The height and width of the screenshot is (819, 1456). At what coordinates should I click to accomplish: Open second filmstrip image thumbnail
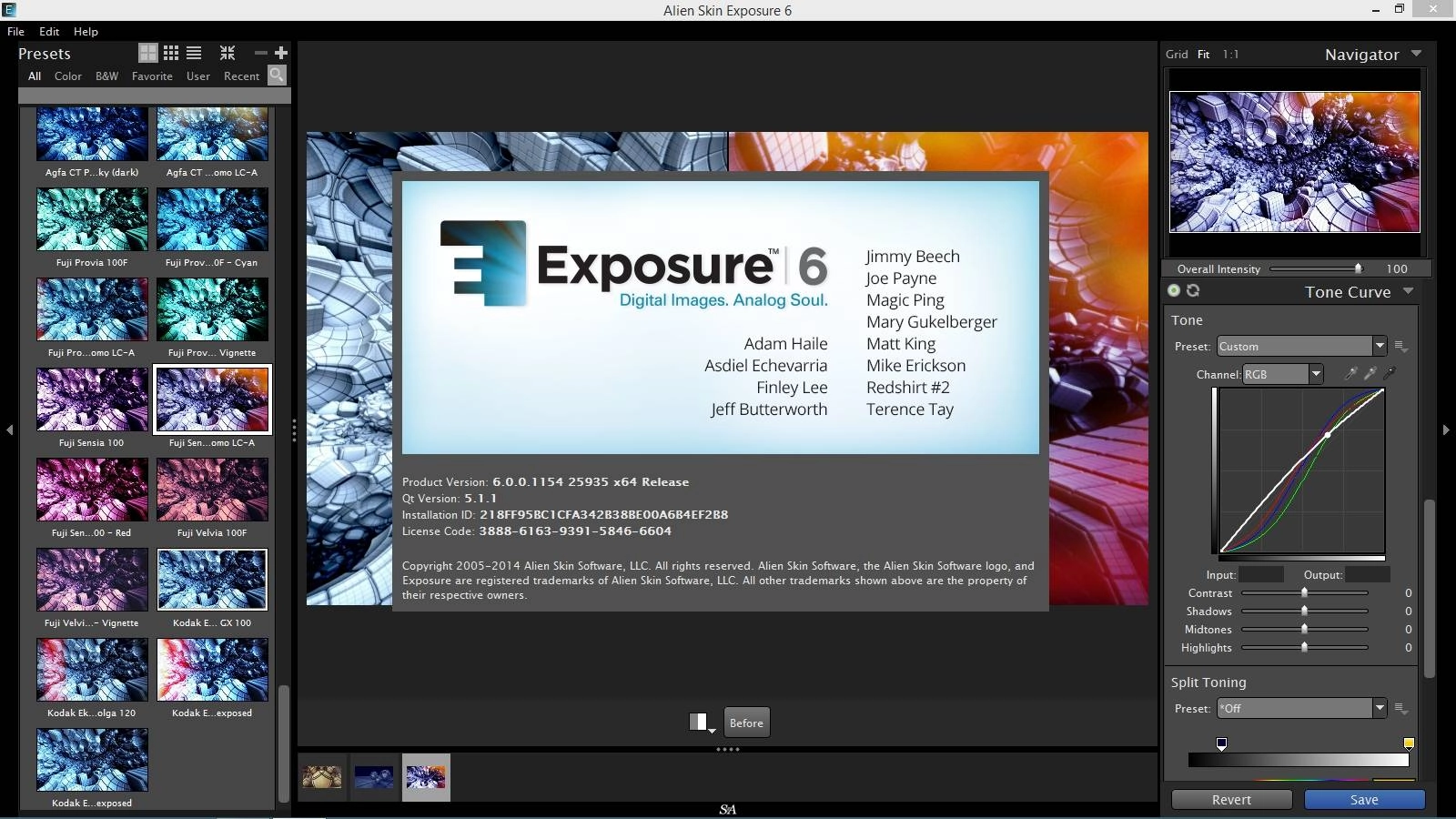(374, 777)
